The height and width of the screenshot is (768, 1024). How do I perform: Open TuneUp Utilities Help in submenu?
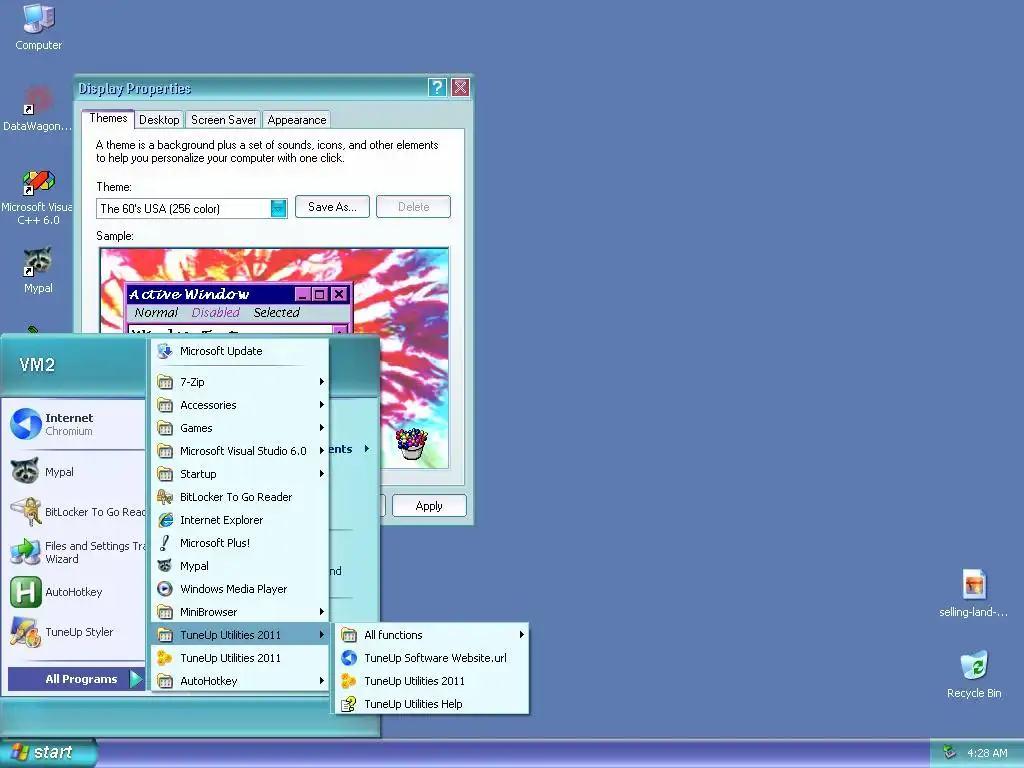432,704
